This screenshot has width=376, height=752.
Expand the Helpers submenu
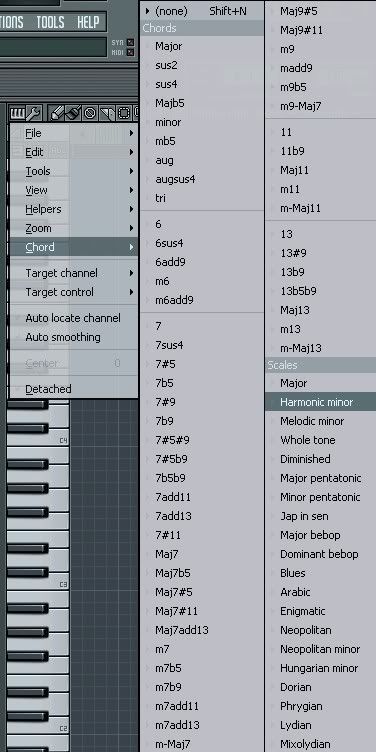[x=74, y=209]
